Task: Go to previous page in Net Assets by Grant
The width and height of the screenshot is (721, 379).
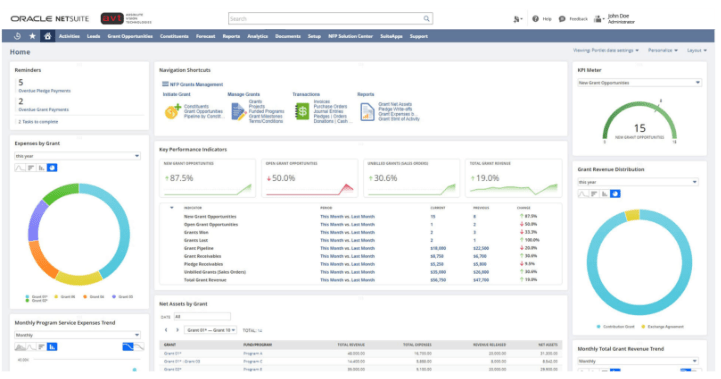Action: tap(166, 330)
